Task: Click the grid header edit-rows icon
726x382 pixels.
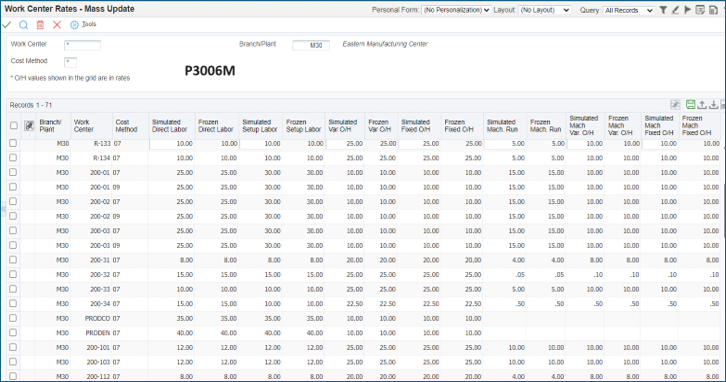Action: pos(29,125)
